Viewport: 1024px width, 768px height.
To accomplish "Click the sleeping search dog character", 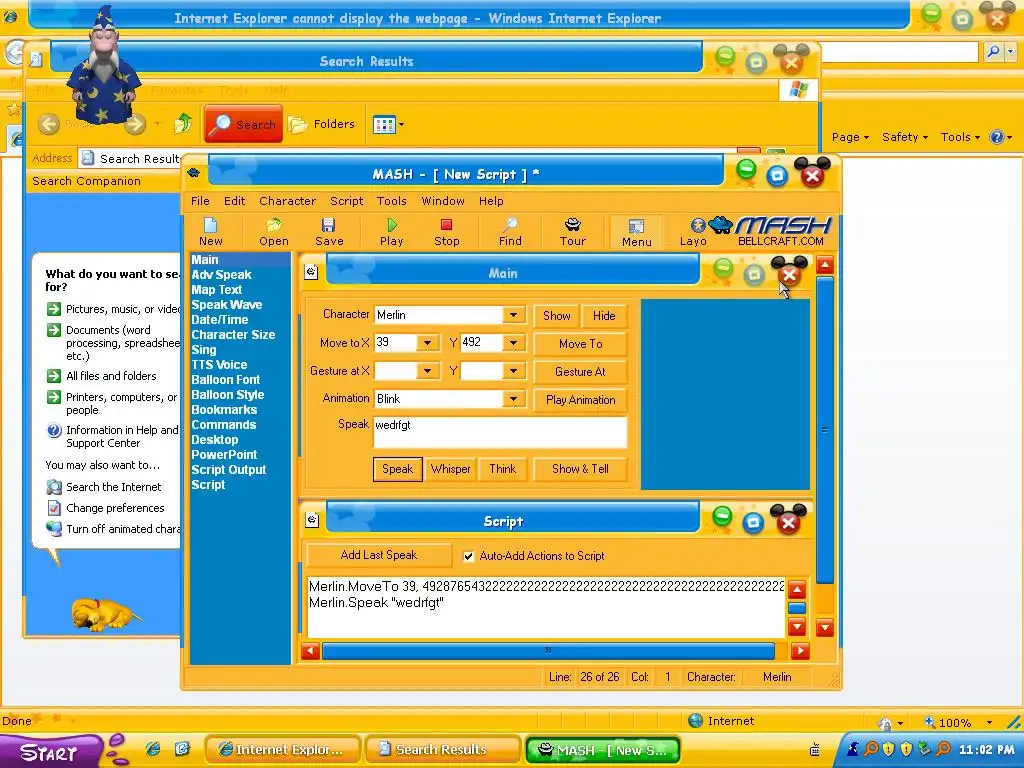I will 104,615.
